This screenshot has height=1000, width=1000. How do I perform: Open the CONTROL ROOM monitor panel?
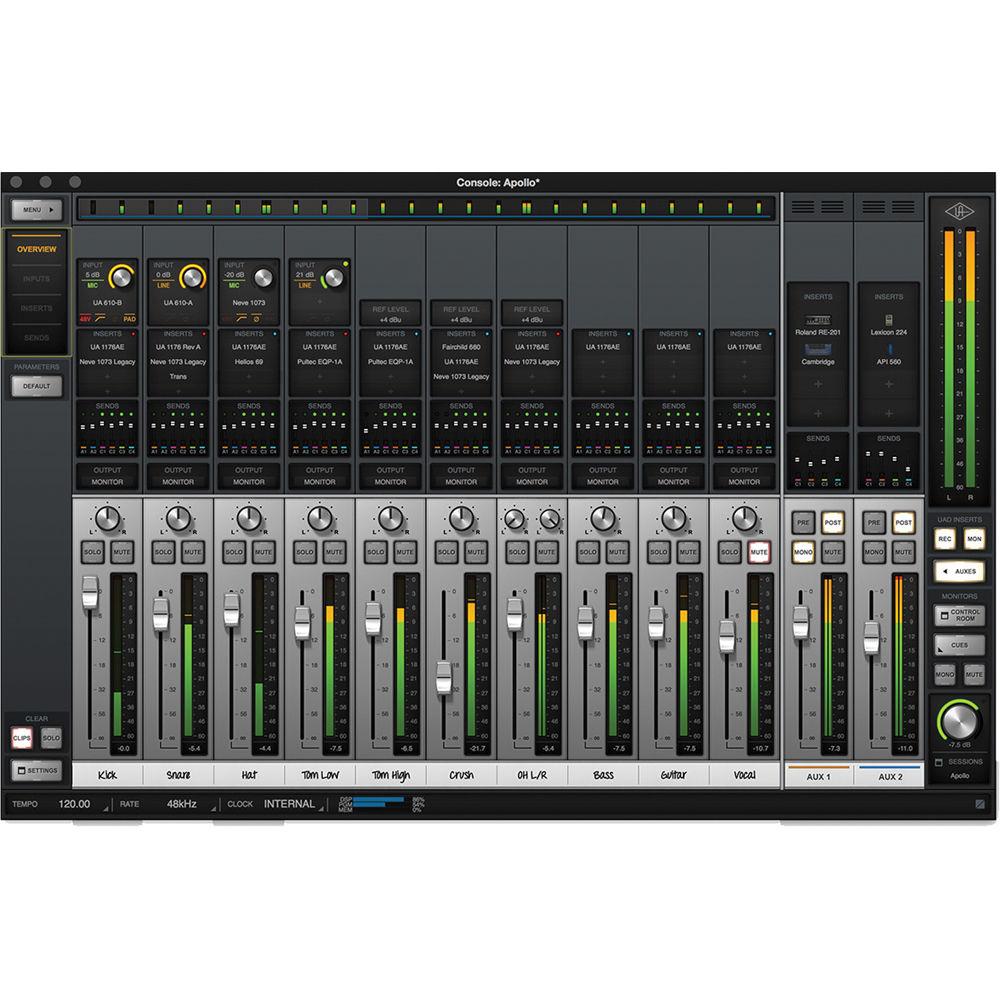959,615
